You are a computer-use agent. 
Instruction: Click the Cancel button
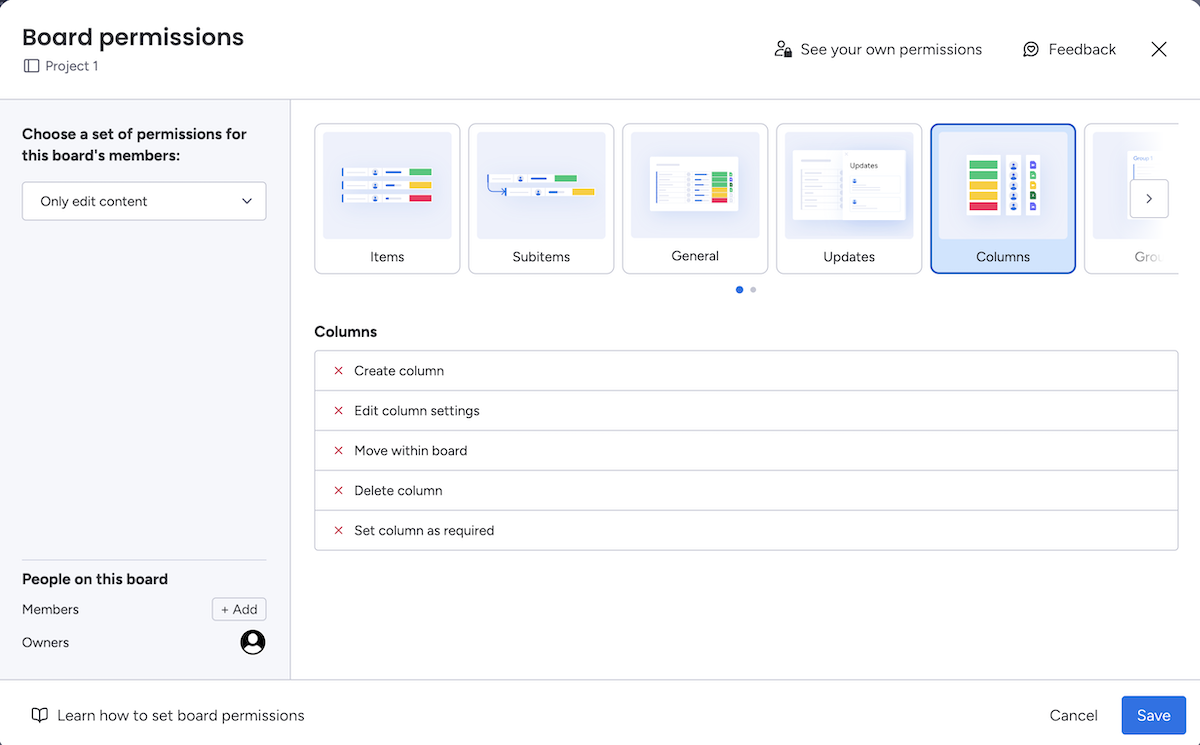[x=1073, y=715]
